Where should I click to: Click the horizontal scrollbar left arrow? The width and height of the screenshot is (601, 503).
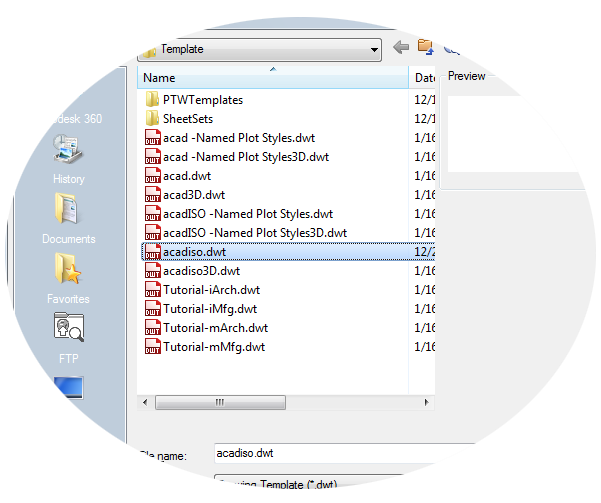[x=145, y=403]
